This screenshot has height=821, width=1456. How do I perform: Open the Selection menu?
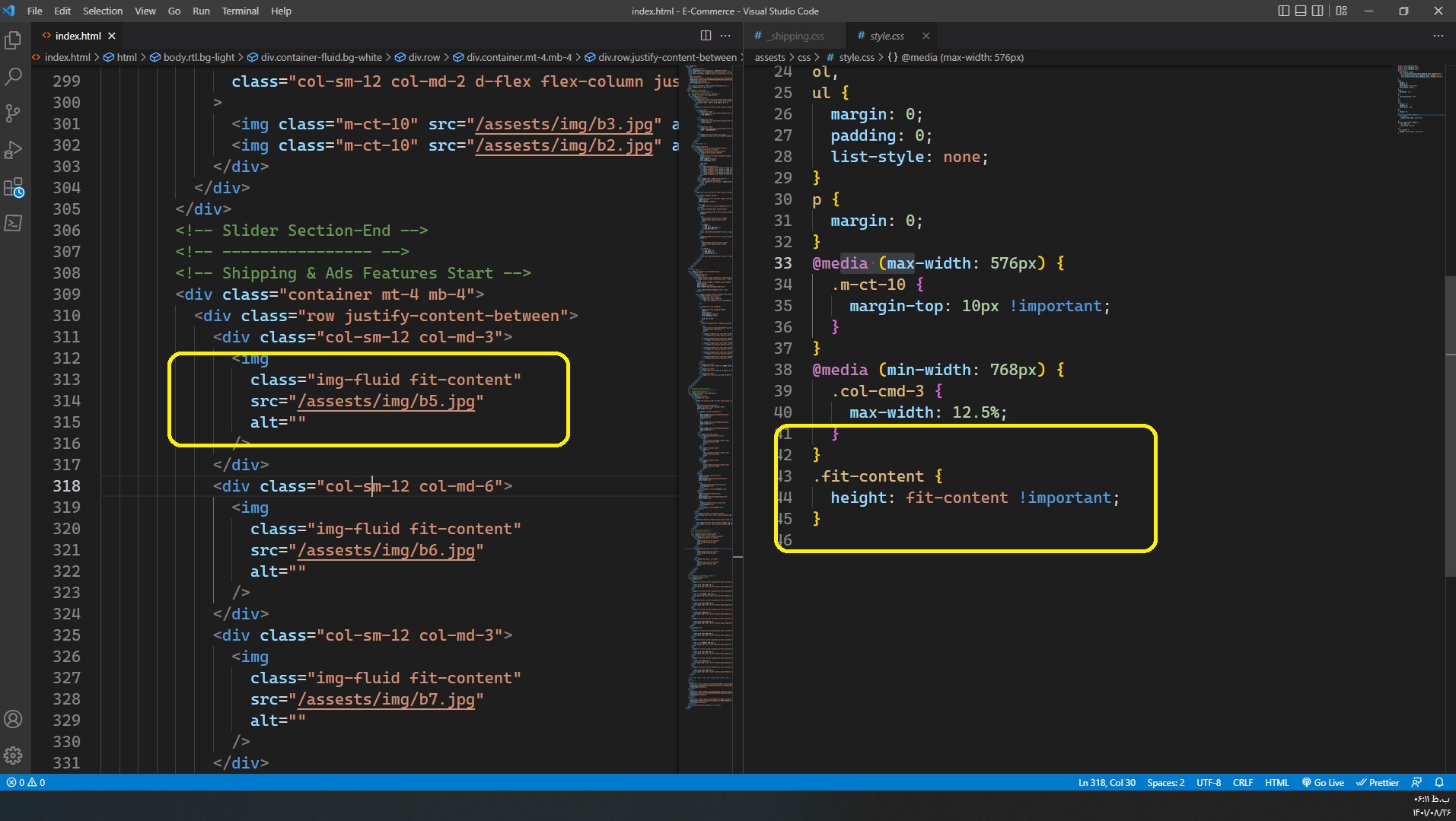pos(103,11)
